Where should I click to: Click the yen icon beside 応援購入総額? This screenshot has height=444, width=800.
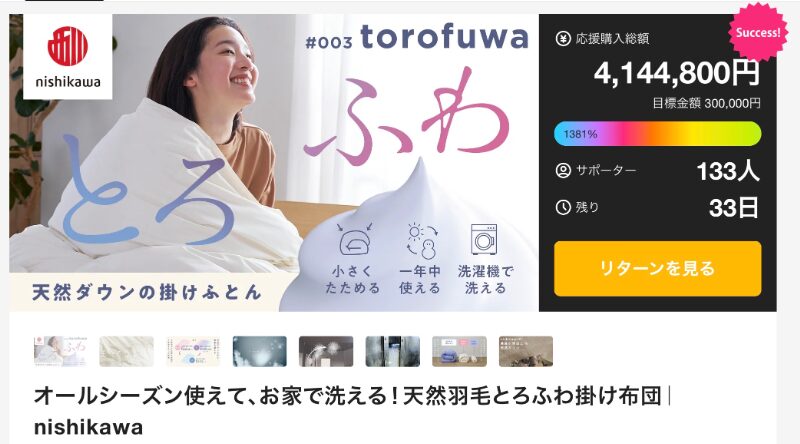pyautogui.click(x=563, y=39)
